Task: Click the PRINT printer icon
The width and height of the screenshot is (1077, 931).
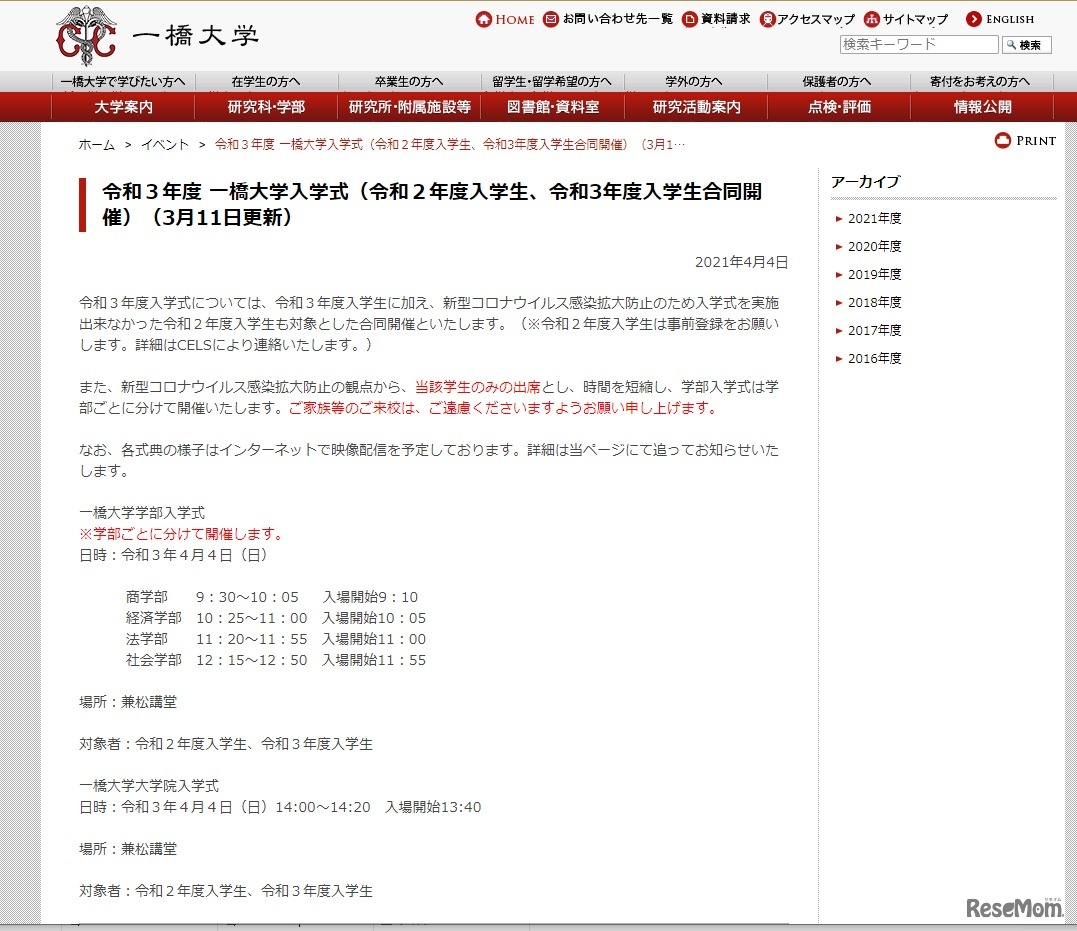Action: (1003, 141)
